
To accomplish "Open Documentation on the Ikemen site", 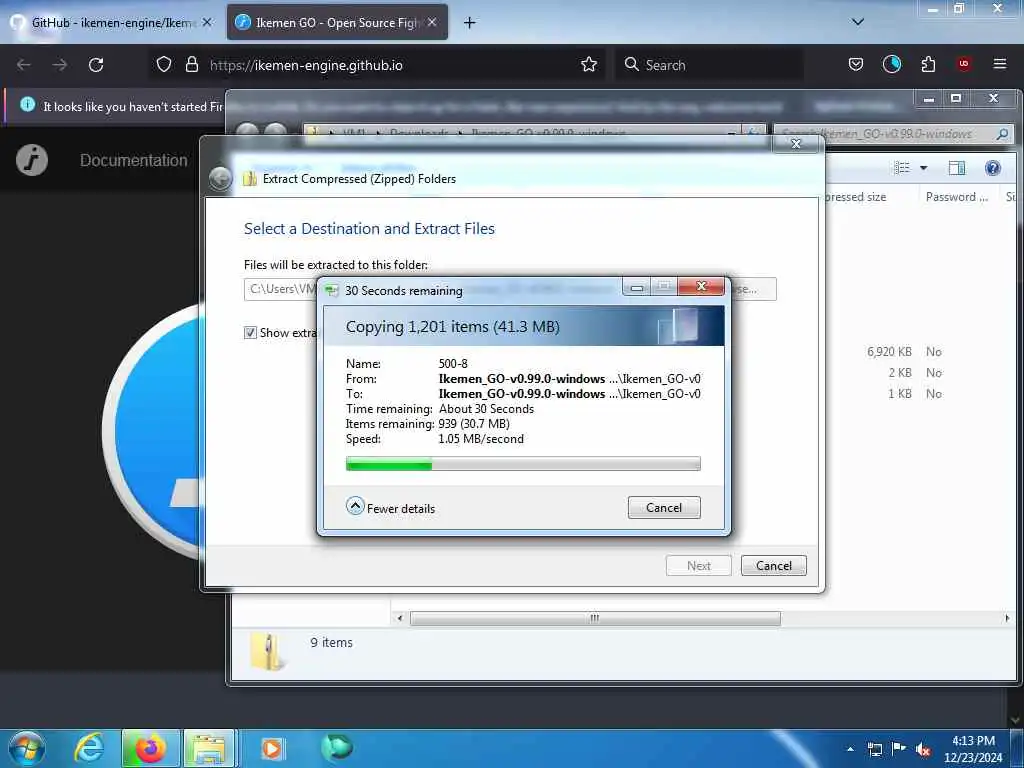I will (x=133, y=161).
